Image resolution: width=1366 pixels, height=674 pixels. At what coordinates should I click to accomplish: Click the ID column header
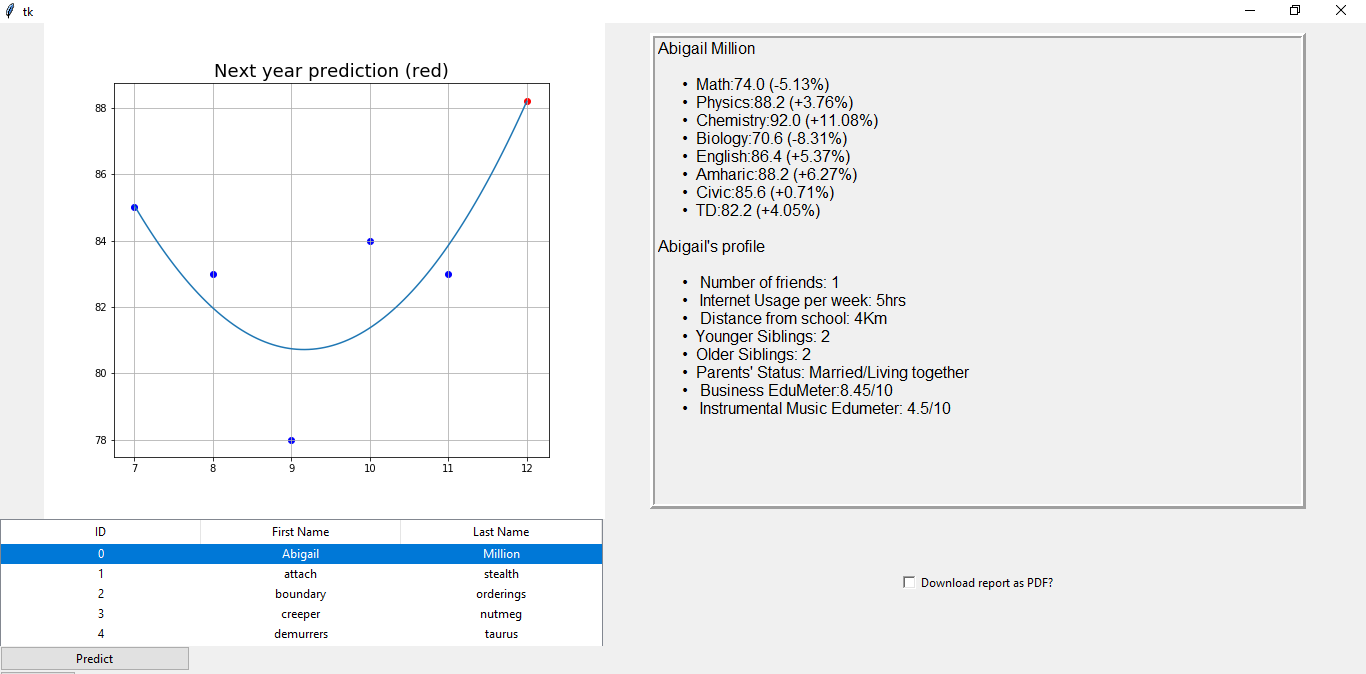click(101, 532)
